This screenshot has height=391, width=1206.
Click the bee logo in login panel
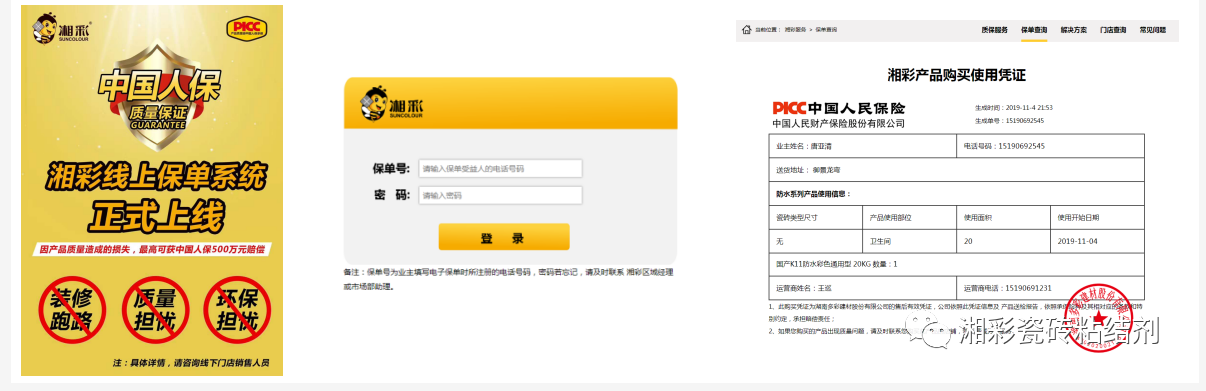pyautogui.click(x=392, y=103)
